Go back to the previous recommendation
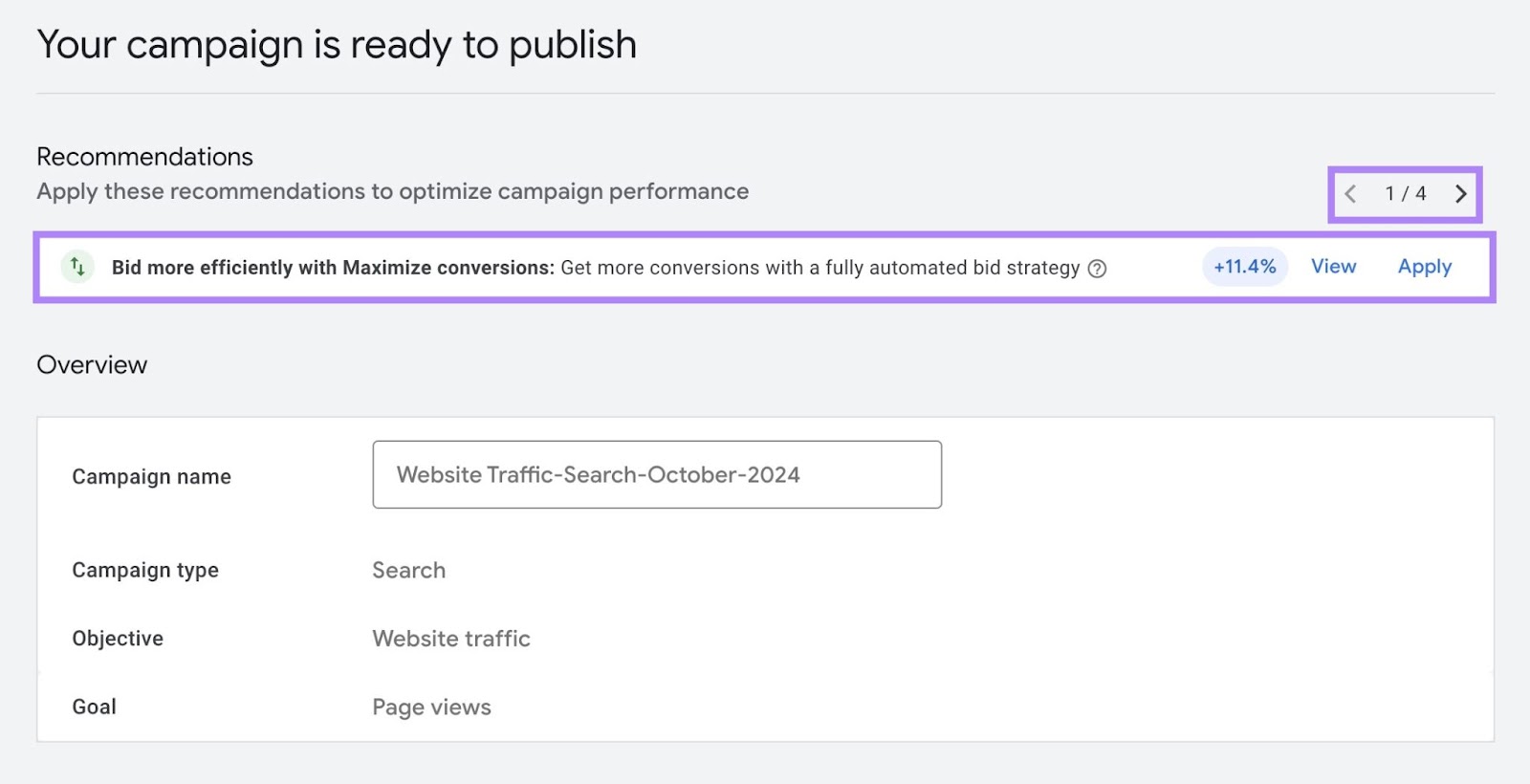This screenshot has width=1530, height=784. point(1350,194)
